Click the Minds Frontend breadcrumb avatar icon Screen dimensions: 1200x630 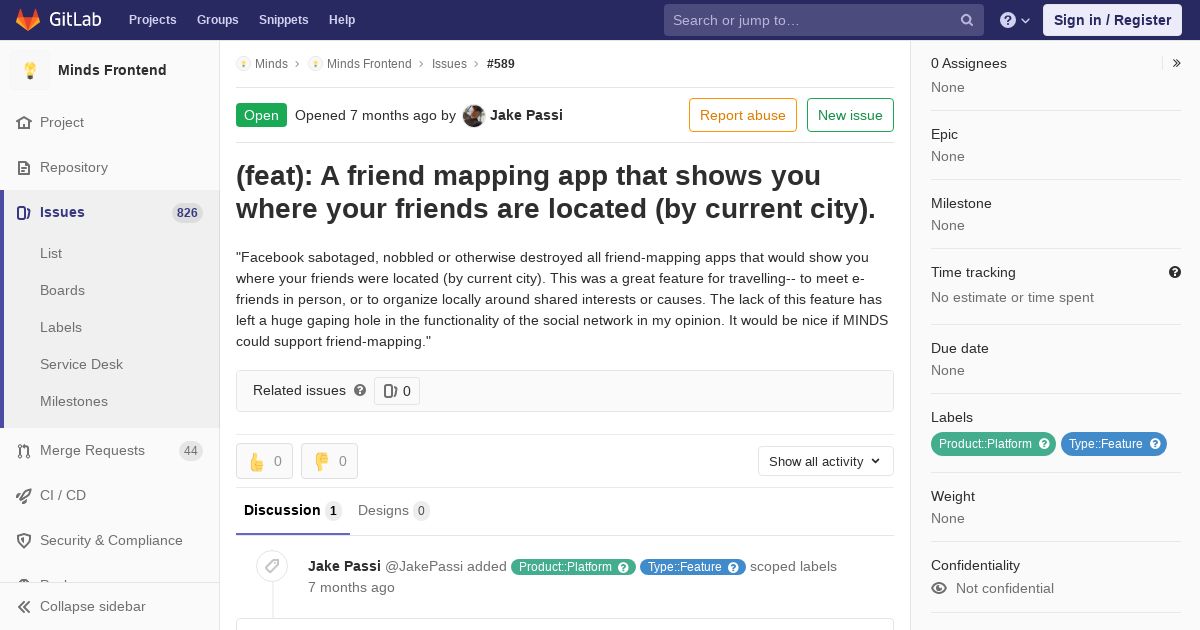[x=315, y=64]
